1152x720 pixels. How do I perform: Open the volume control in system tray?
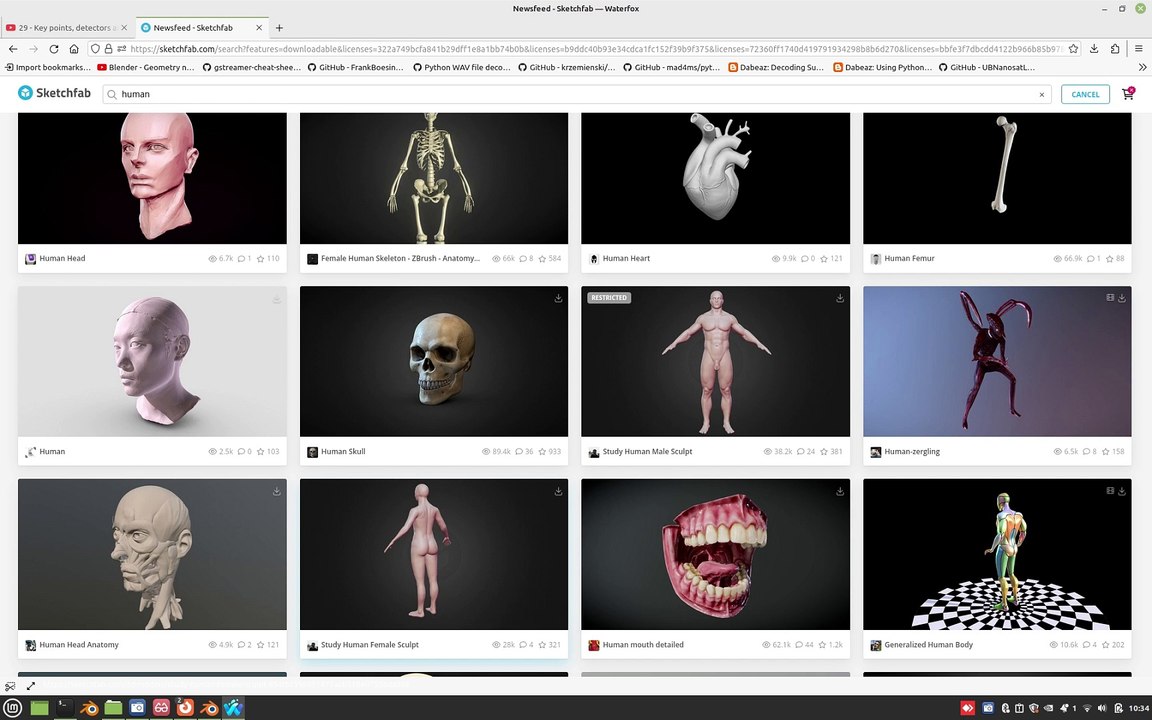point(1101,708)
